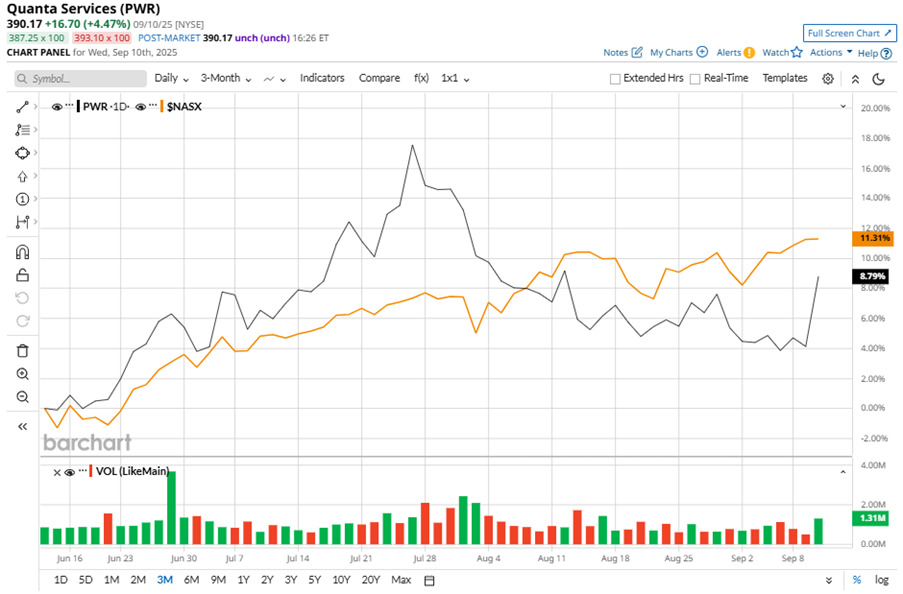Image resolution: width=903 pixels, height=594 pixels.
Task: Click the 1.31M volume label
Action: pos(872,518)
